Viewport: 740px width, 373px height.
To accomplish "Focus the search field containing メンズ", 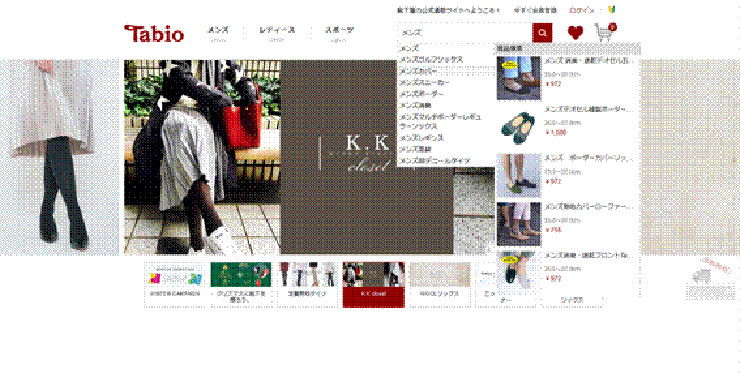I will (x=465, y=33).
